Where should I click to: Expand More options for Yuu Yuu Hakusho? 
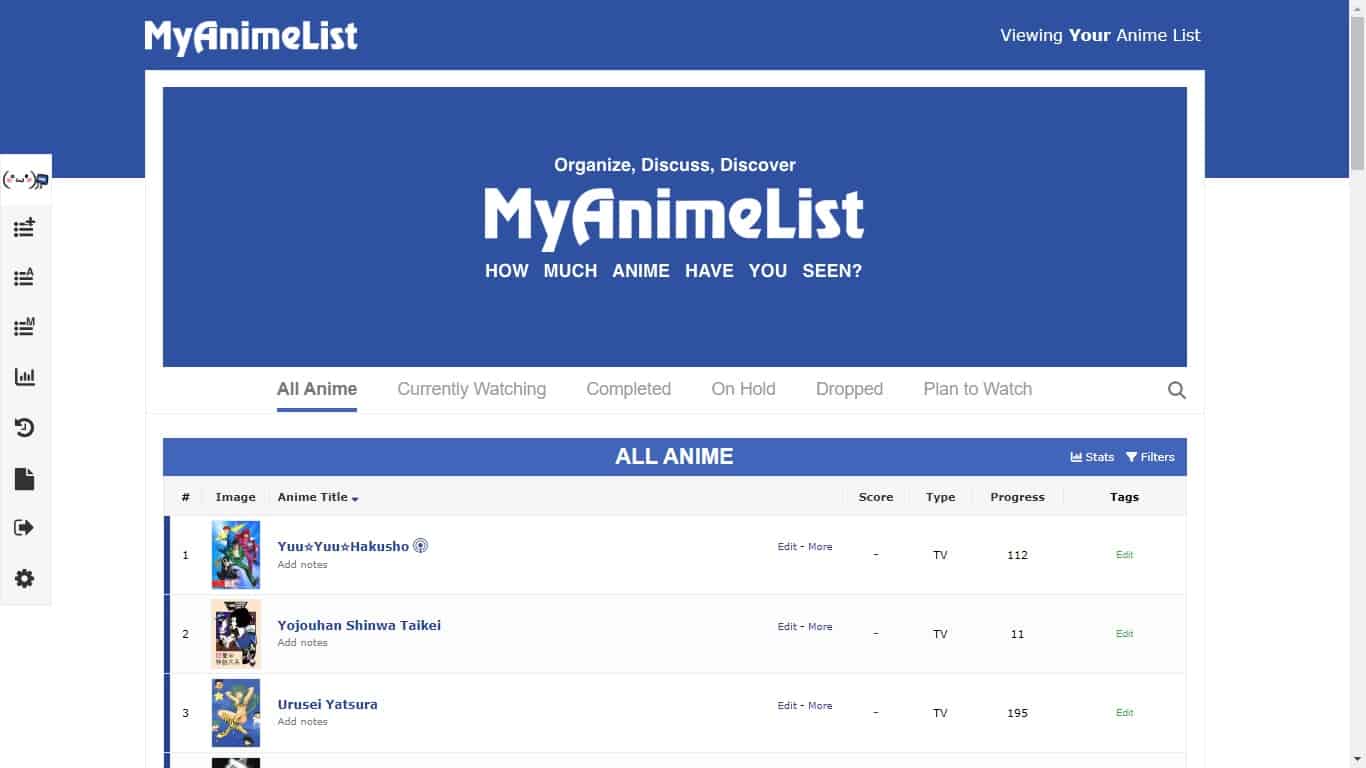820,546
